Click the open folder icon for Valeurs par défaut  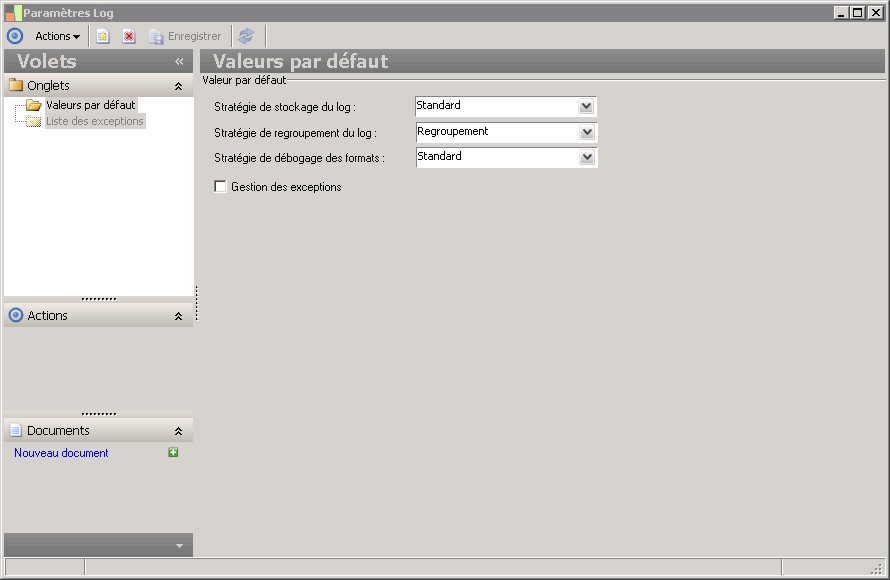[34, 106]
